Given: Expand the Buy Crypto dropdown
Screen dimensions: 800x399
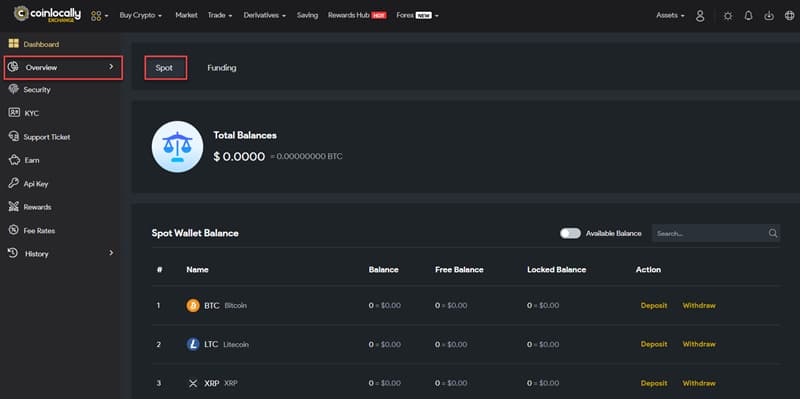Looking at the screenshot, I should 141,15.
